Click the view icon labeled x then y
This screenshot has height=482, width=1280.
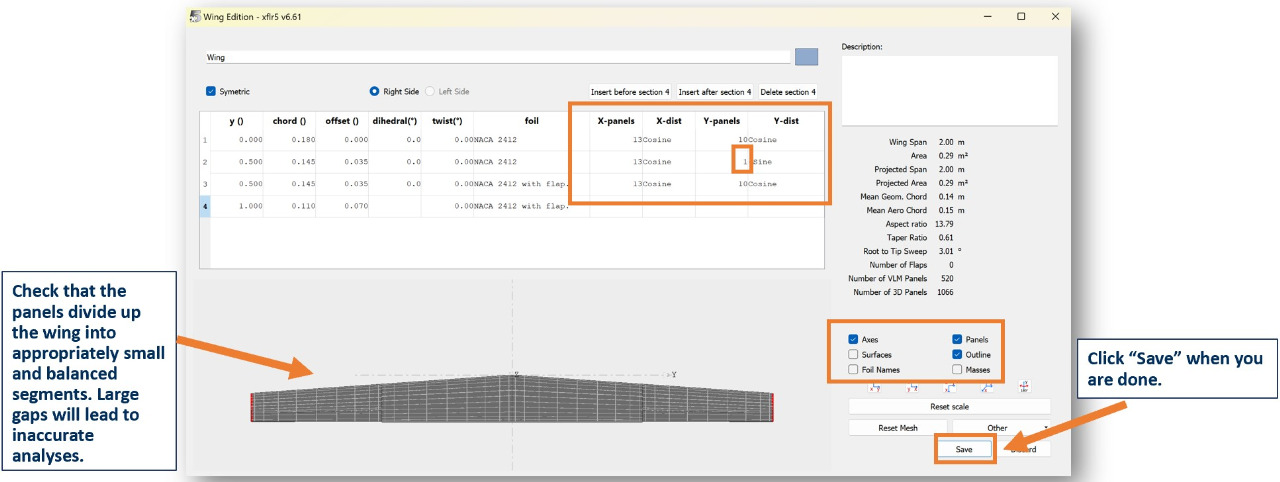click(x=874, y=387)
